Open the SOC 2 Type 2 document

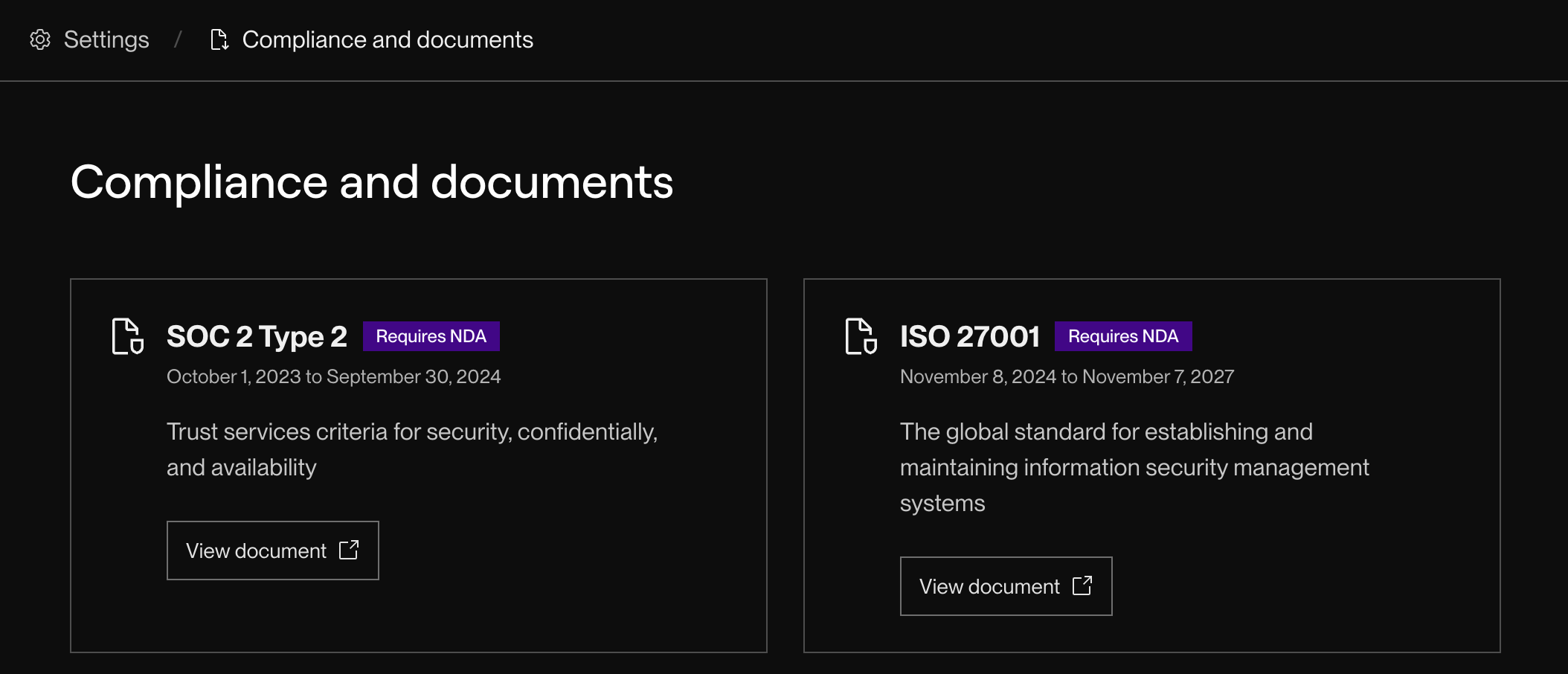click(272, 550)
